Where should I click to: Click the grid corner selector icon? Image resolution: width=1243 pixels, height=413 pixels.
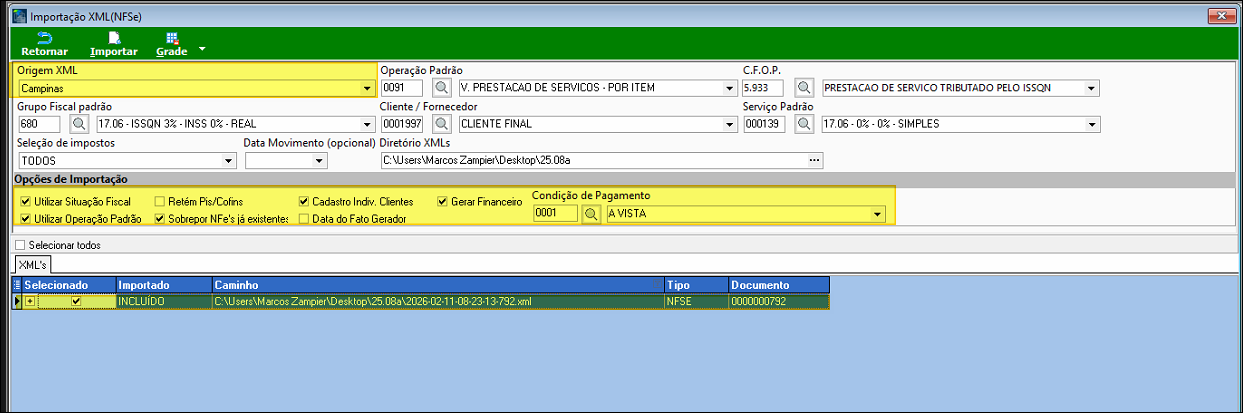pos(16,285)
